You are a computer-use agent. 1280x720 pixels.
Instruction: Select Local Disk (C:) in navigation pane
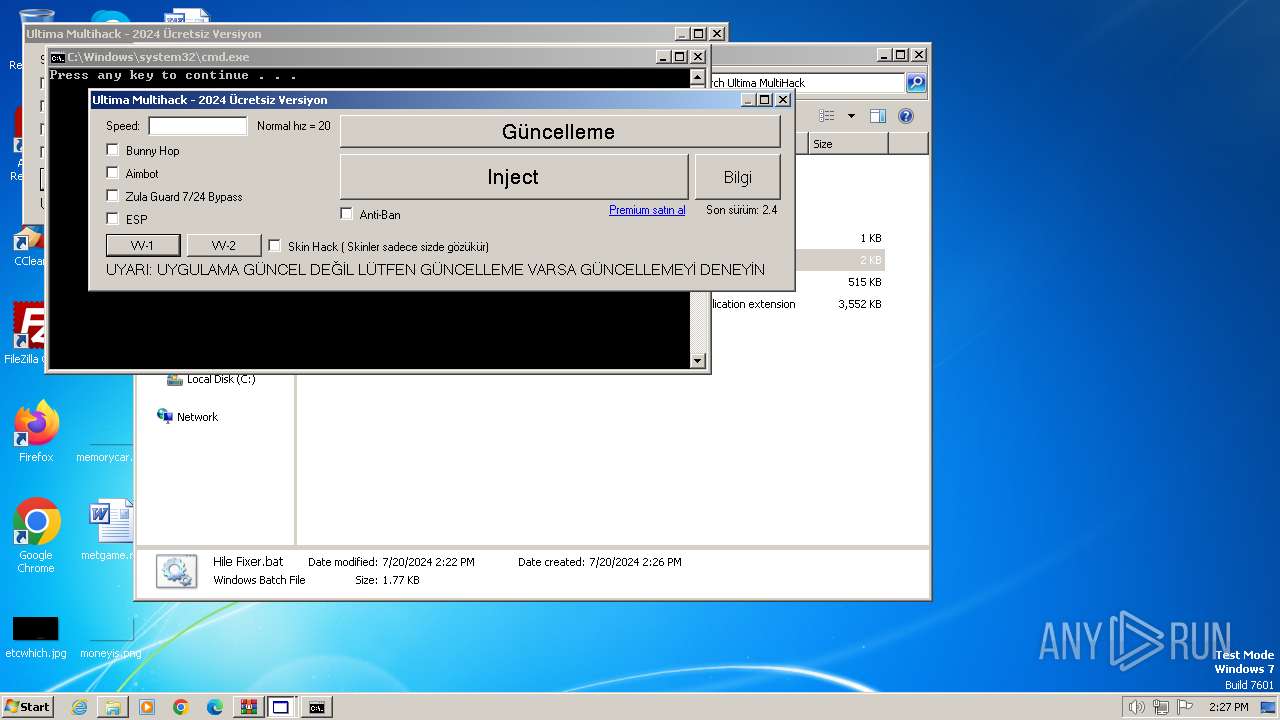(x=212, y=379)
